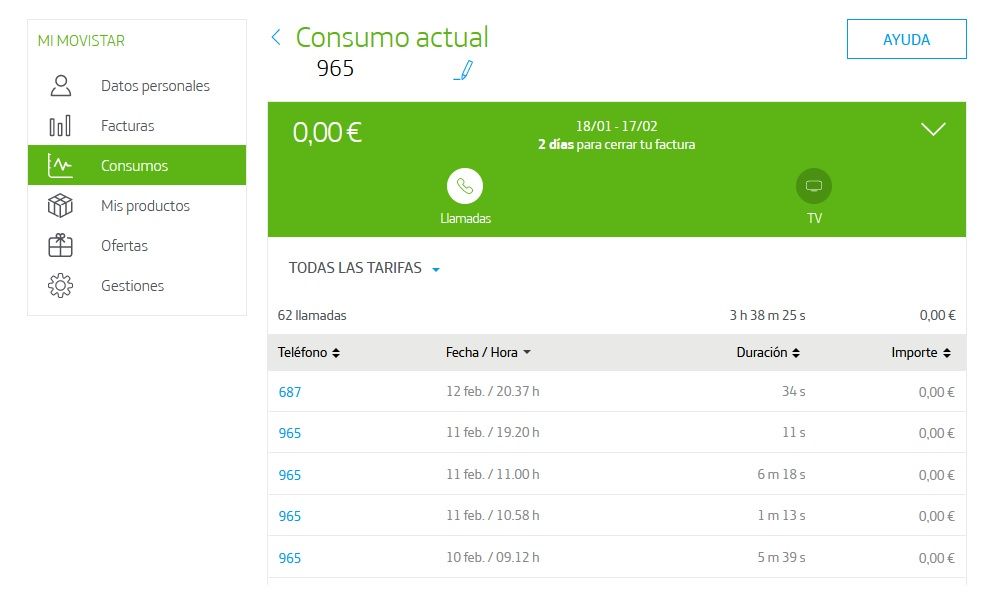Select the Llamadas phone icon

coord(465,186)
